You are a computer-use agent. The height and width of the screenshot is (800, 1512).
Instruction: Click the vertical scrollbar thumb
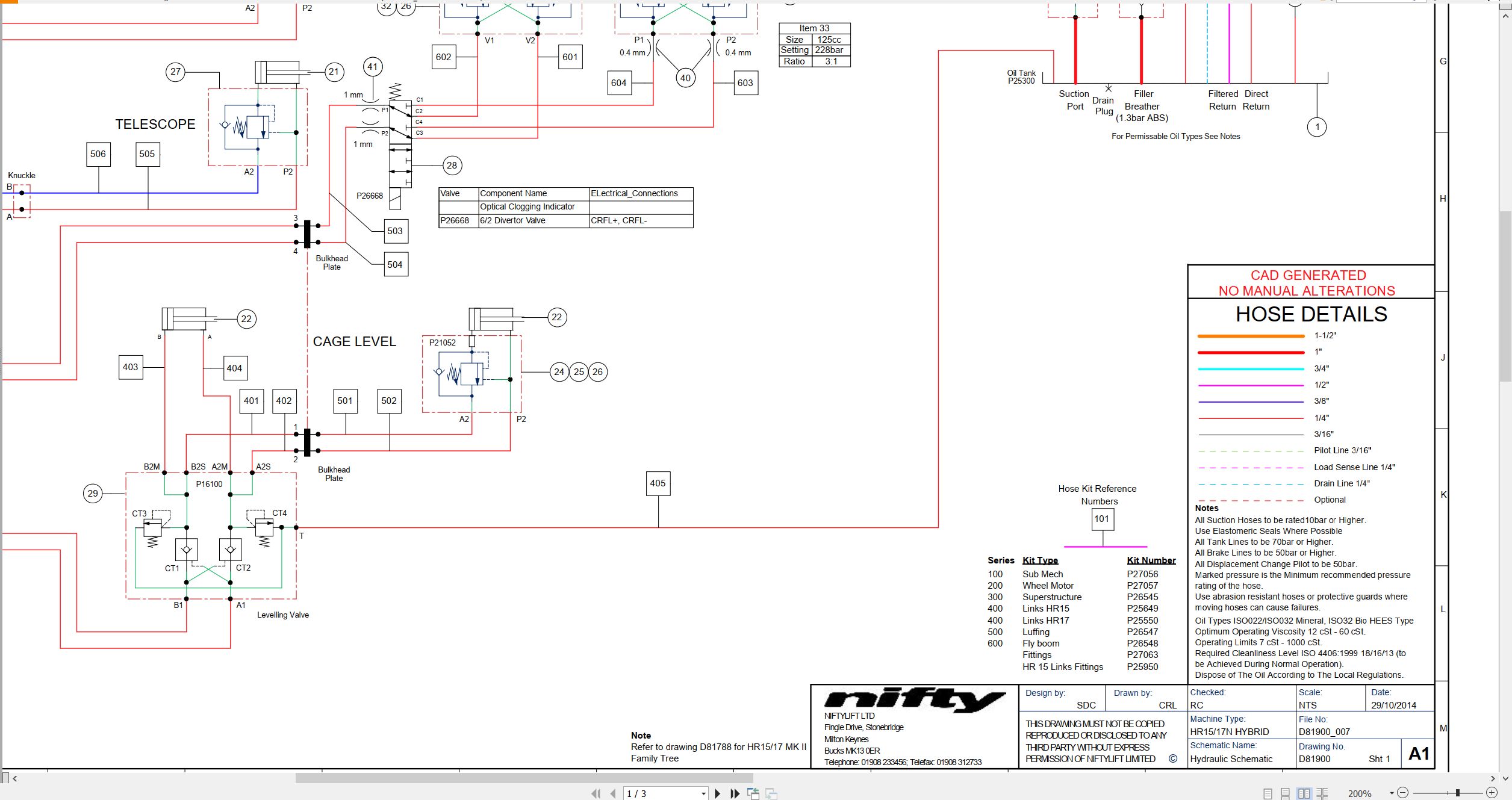(x=1505, y=296)
